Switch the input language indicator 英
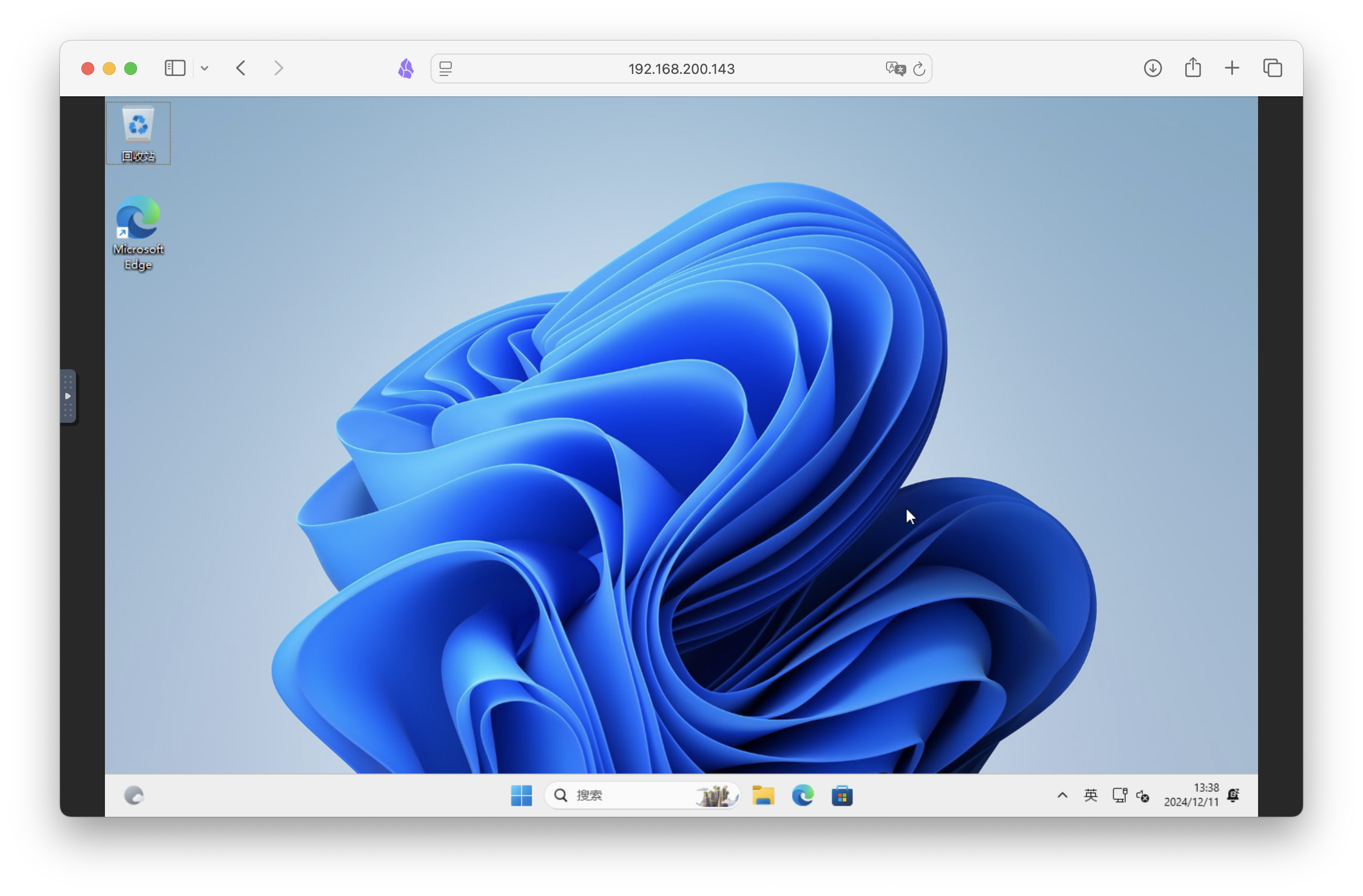The width and height of the screenshot is (1363, 896). (1091, 795)
